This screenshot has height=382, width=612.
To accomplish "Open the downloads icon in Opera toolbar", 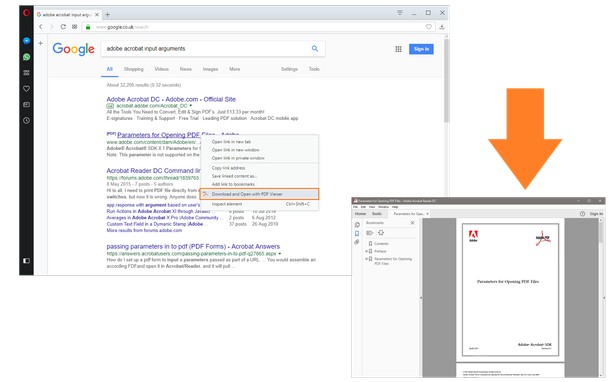I will (x=442, y=27).
